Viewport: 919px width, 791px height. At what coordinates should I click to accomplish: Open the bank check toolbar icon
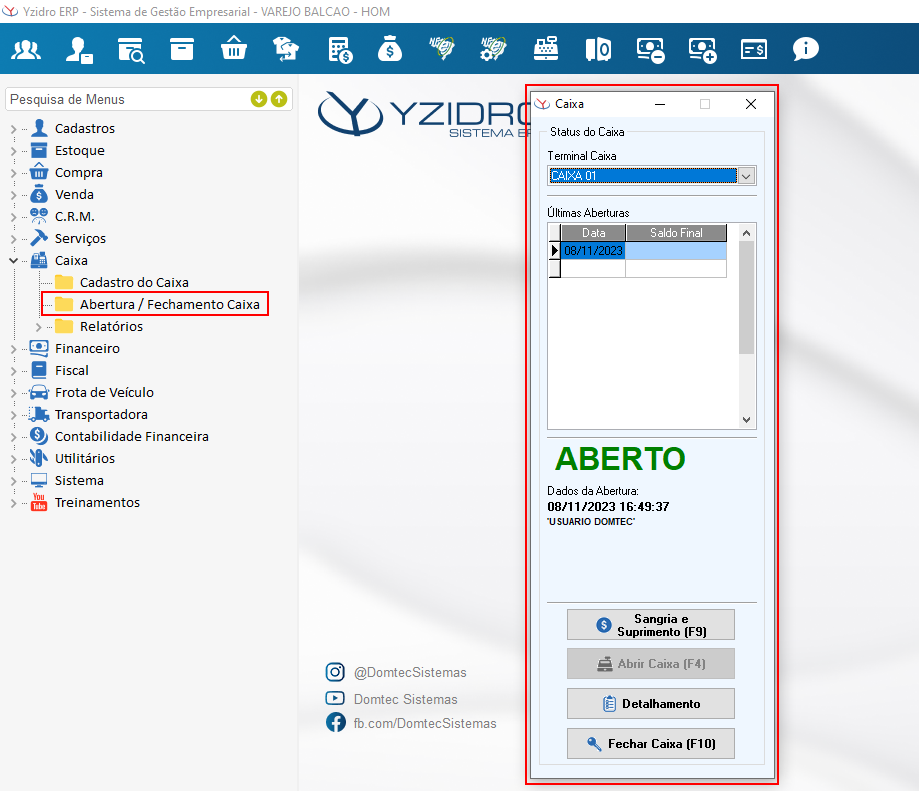(754, 49)
